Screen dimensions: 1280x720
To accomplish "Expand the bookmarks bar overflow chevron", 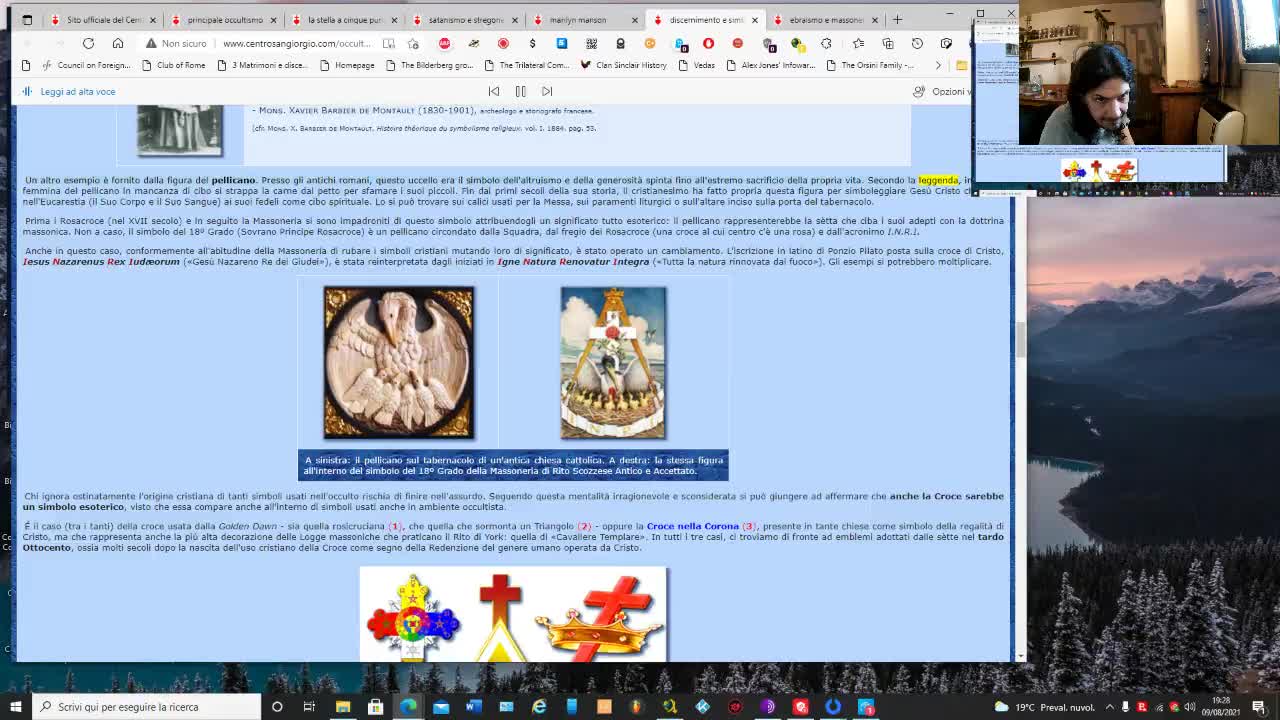I will [938, 65].
